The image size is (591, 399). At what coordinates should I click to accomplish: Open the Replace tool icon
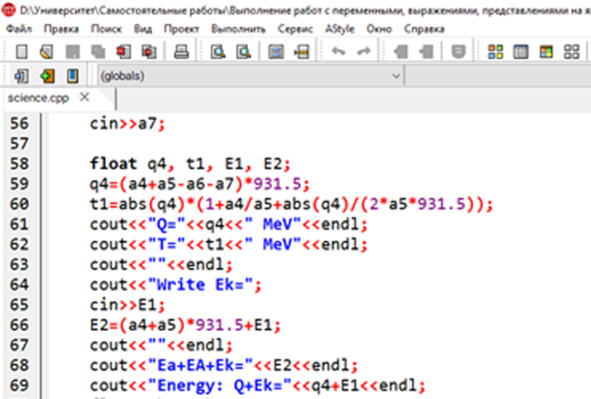[243, 52]
